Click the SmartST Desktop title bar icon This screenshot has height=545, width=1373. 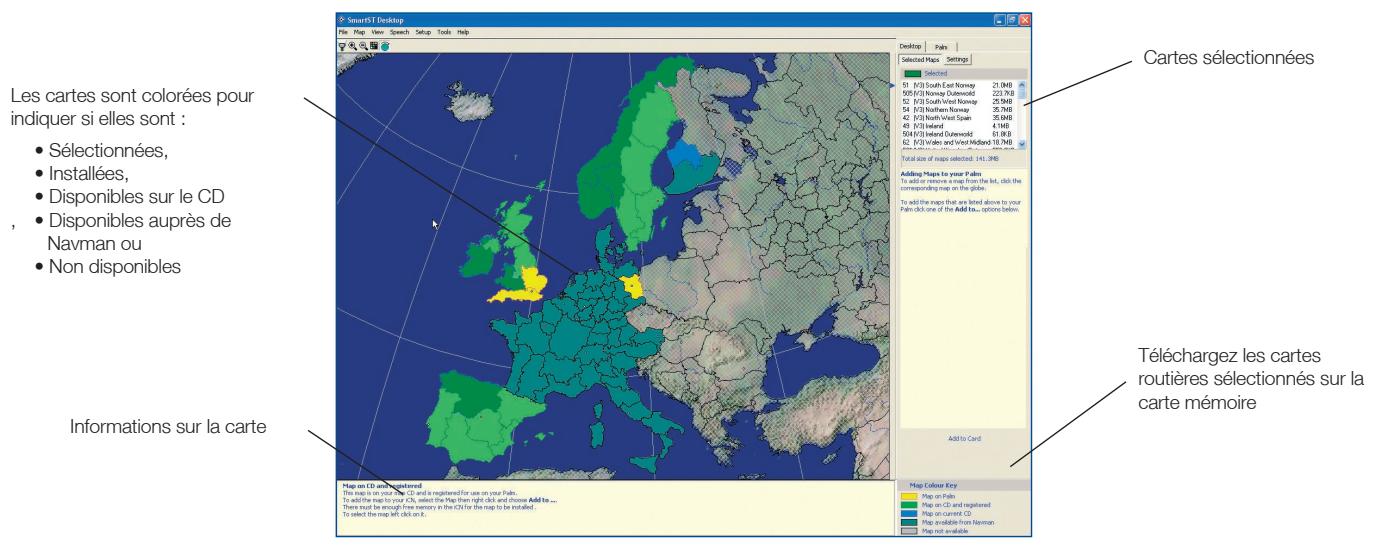[342, 20]
